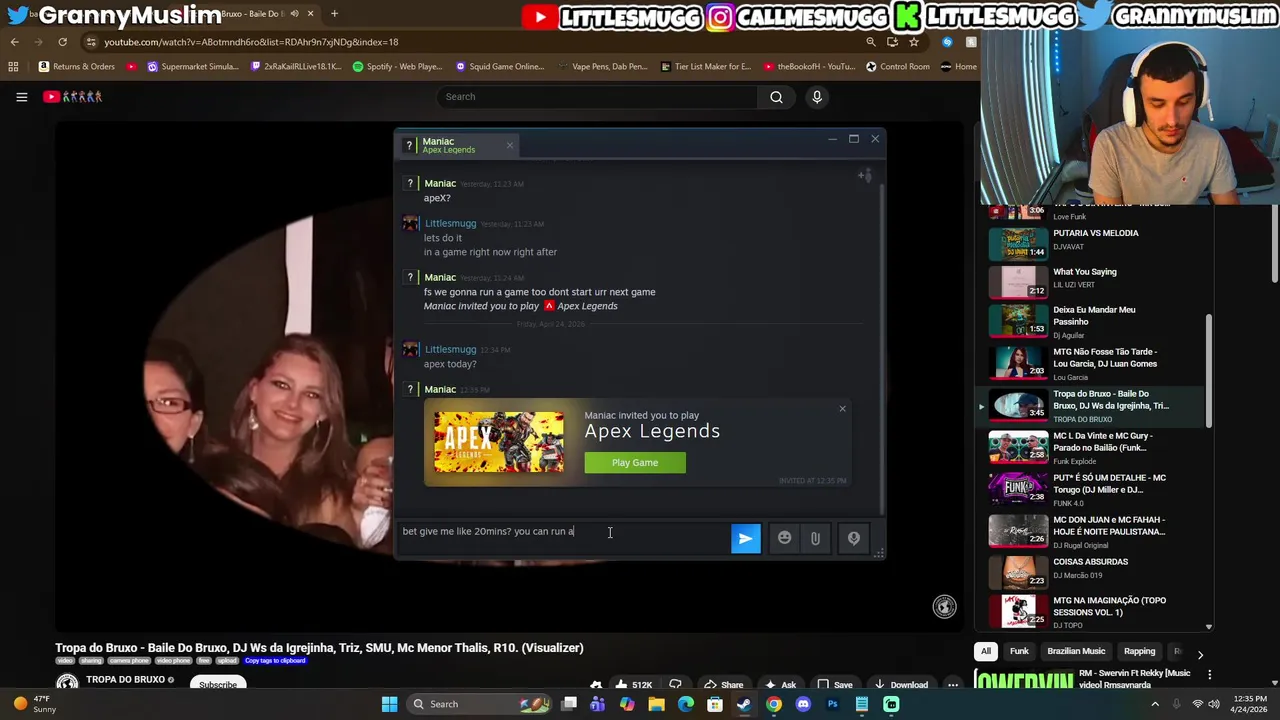This screenshot has height=720, width=1280.
Task: Open Returns & Orders bookmark
Action: click(x=77, y=67)
